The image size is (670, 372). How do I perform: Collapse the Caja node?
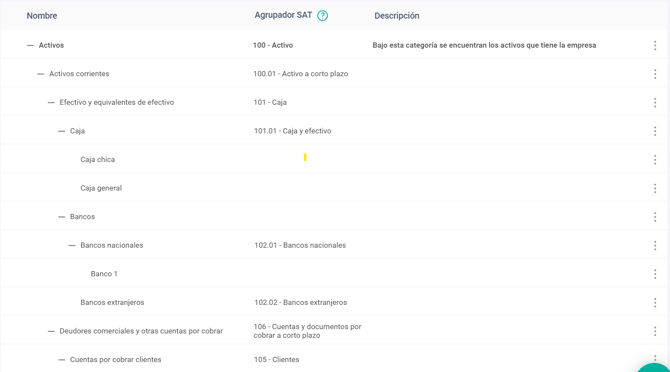point(62,131)
